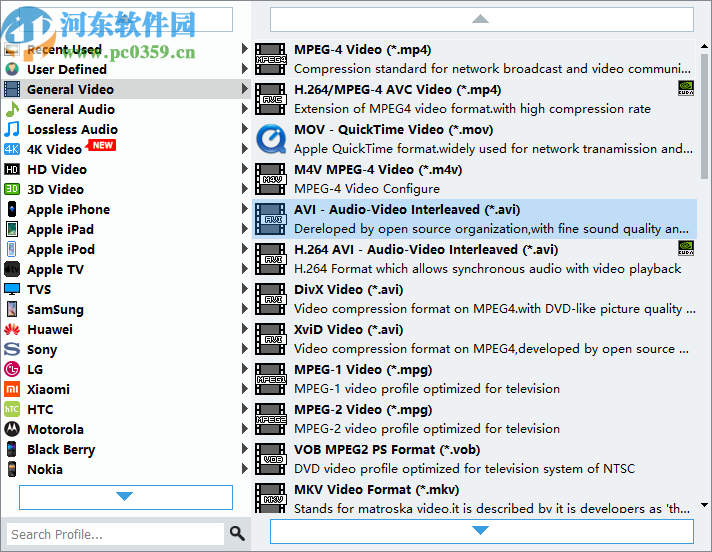Viewport: 712px width, 552px height.
Task: Expand the Nokia submenu arrow
Action: pyautogui.click(x=244, y=468)
